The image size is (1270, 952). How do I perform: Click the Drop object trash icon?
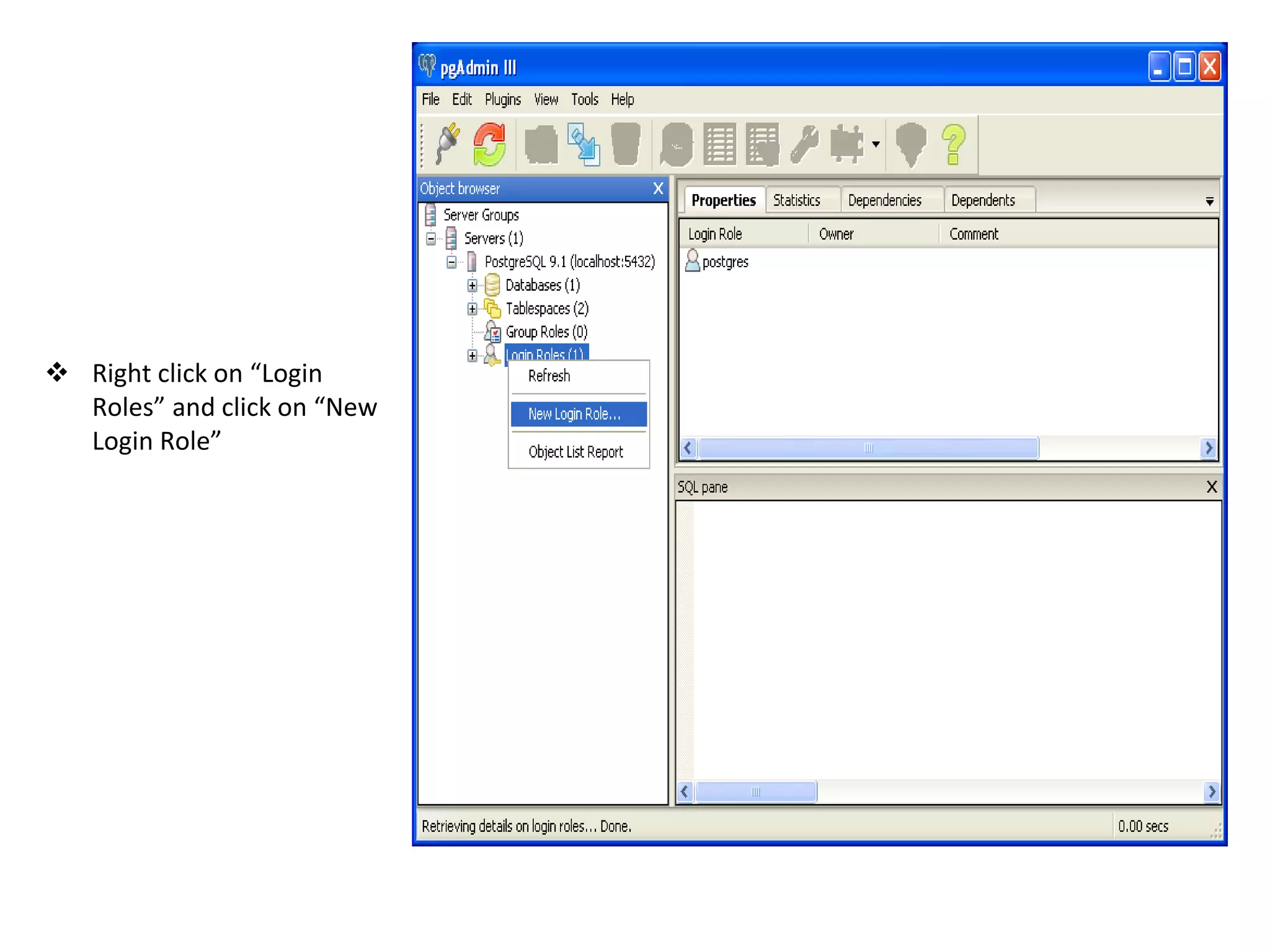click(626, 144)
